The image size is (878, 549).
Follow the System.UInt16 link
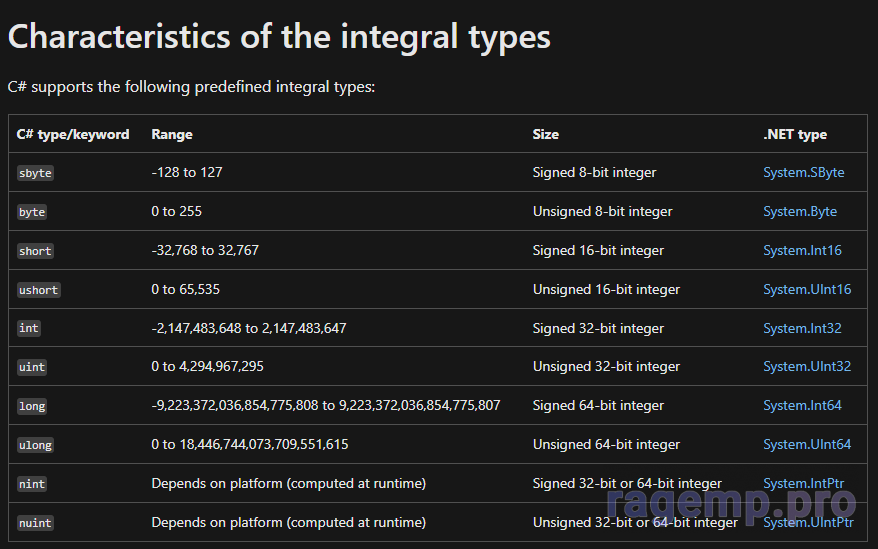(806, 289)
